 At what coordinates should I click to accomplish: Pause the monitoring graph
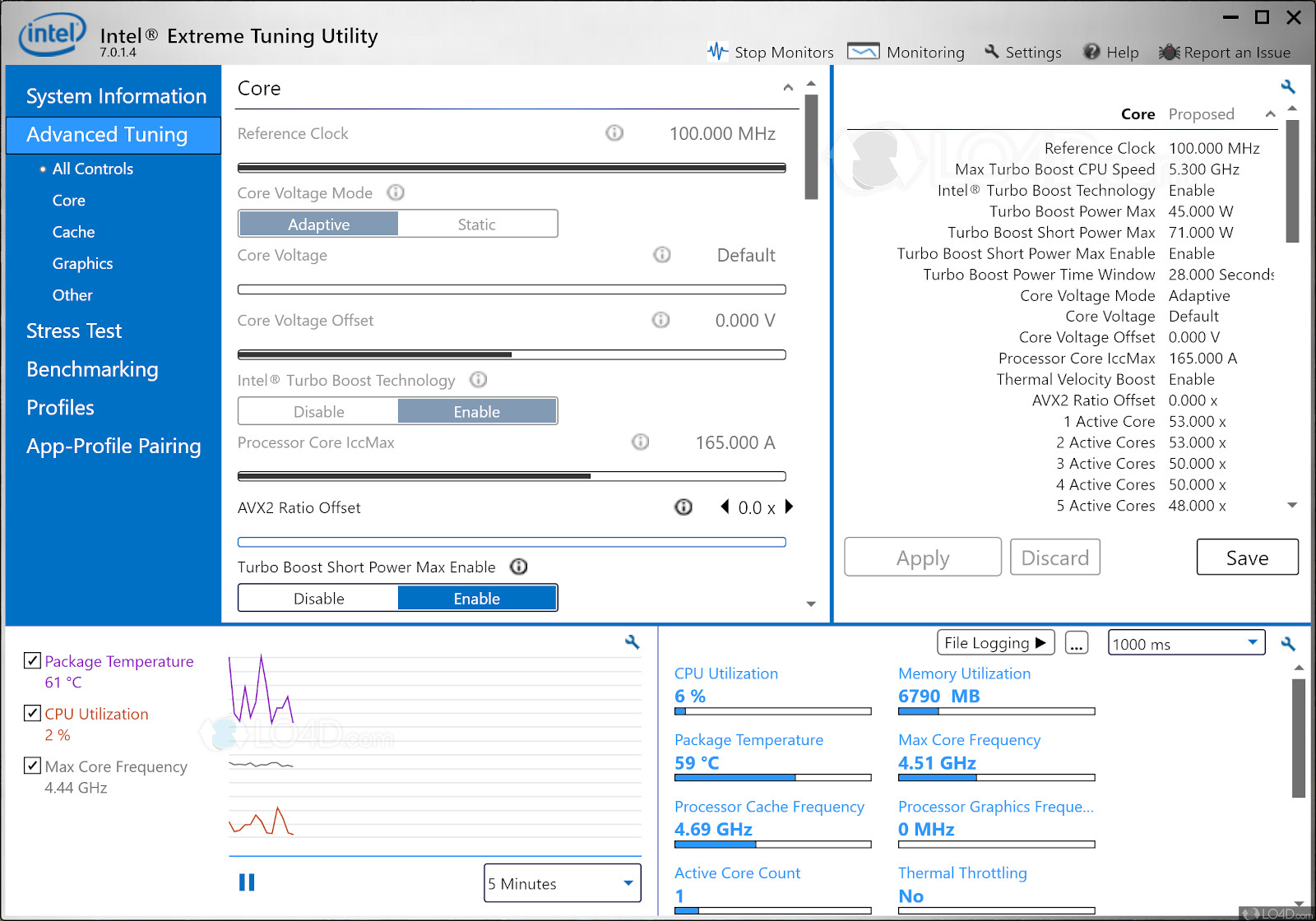point(247,882)
